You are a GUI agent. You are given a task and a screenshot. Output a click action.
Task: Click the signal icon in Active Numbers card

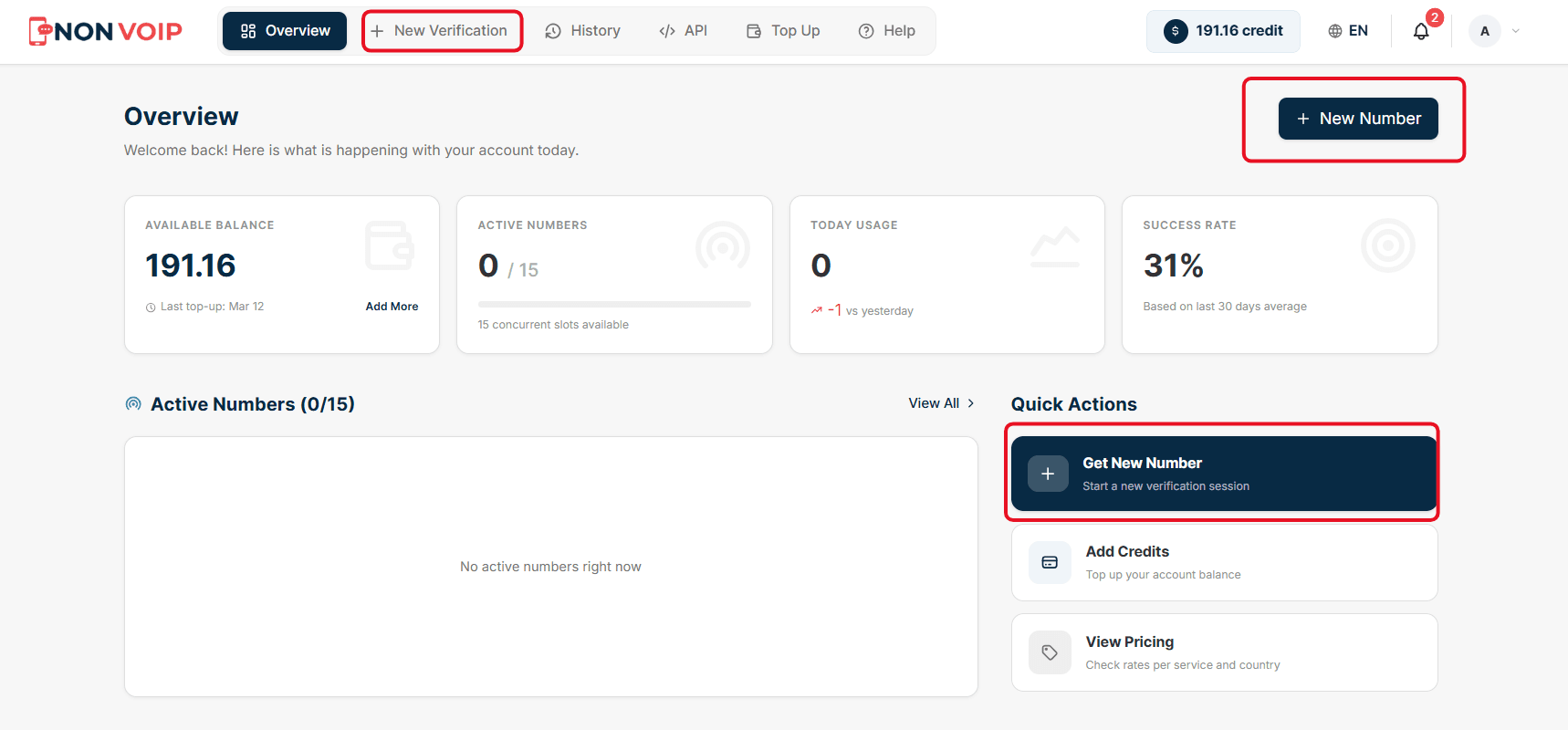pos(723,246)
